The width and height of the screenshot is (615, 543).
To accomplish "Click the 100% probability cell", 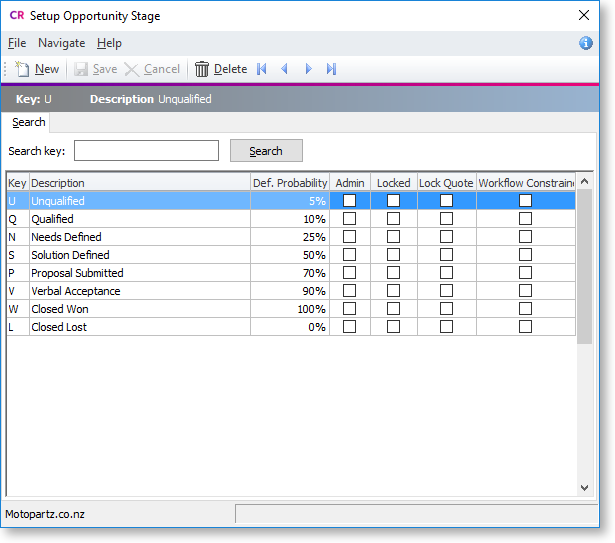I will tap(290, 309).
